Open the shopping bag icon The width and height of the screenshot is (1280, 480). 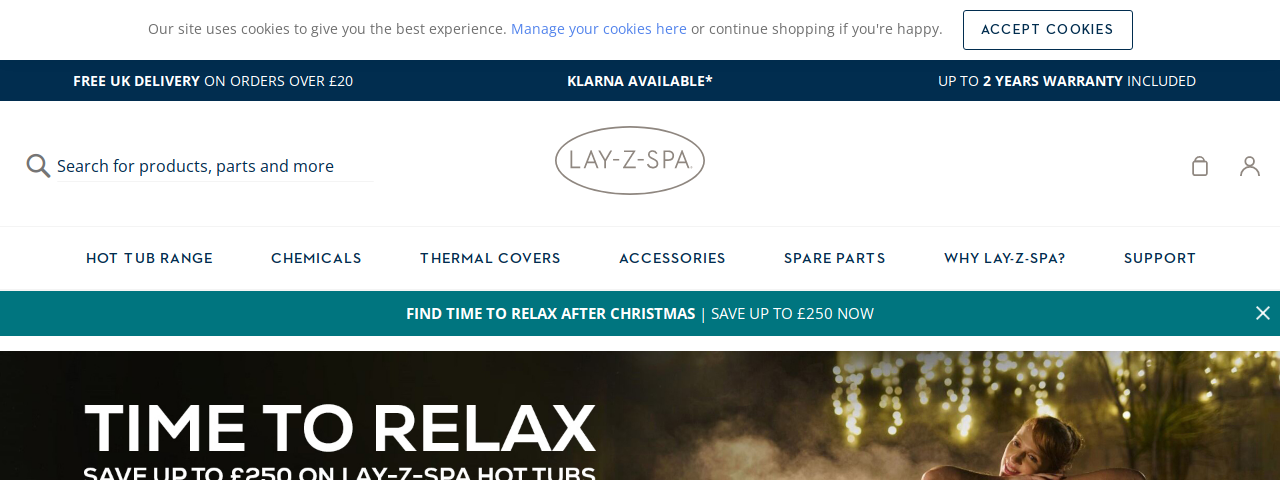pos(1200,166)
